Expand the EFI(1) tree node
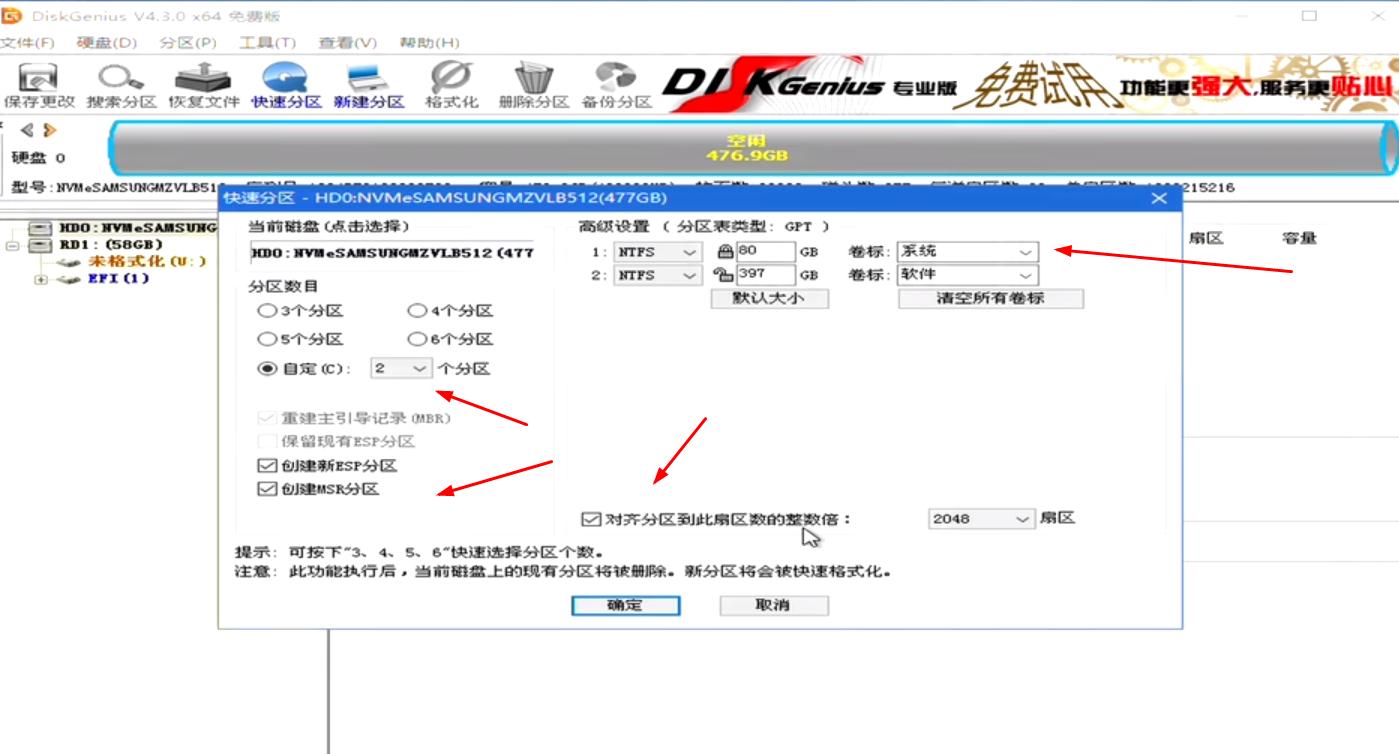 41,279
